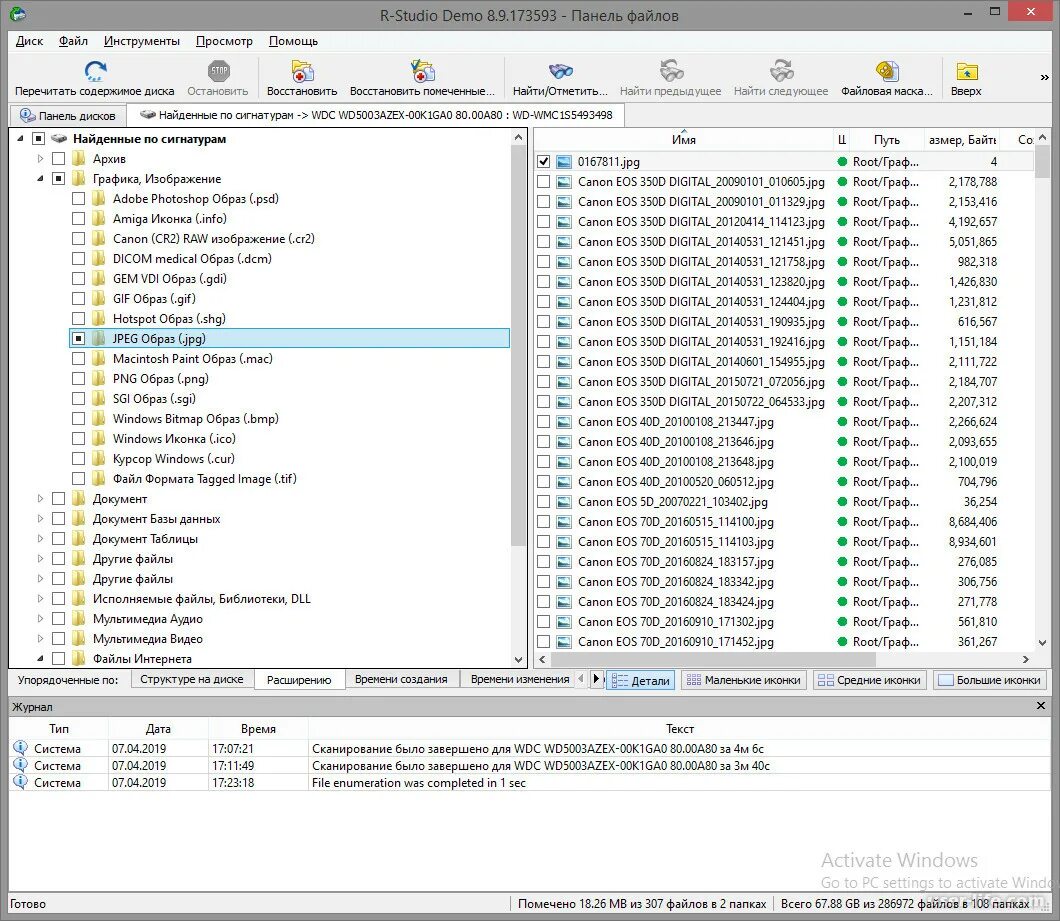Expand the Архив tree node
Viewport: 1060px width, 921px height.
coord(40,159)
